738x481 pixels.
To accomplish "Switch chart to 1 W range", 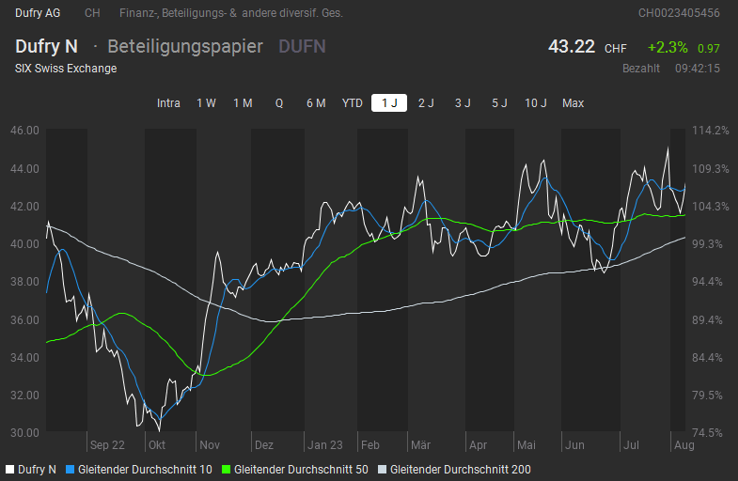I will point(206,103).
